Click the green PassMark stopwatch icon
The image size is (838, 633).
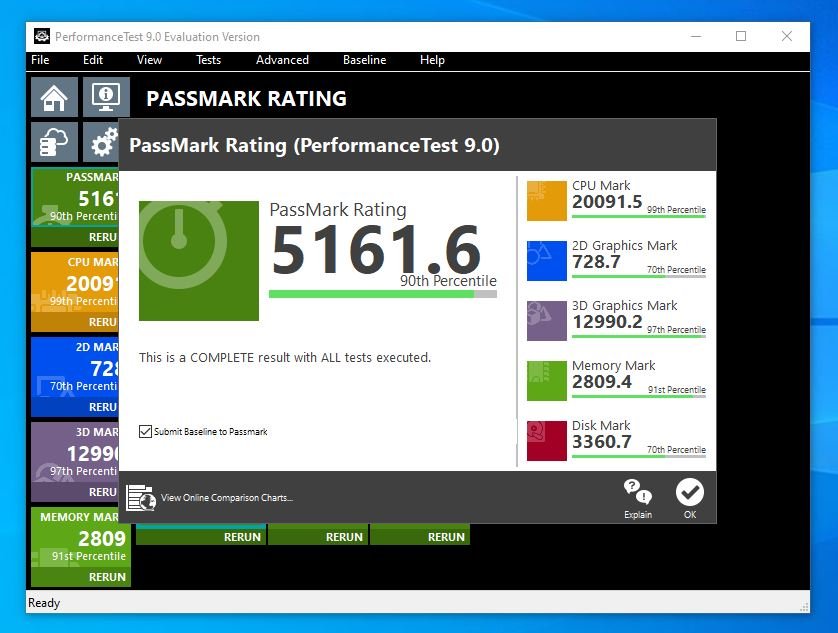(x=199, y=260)
